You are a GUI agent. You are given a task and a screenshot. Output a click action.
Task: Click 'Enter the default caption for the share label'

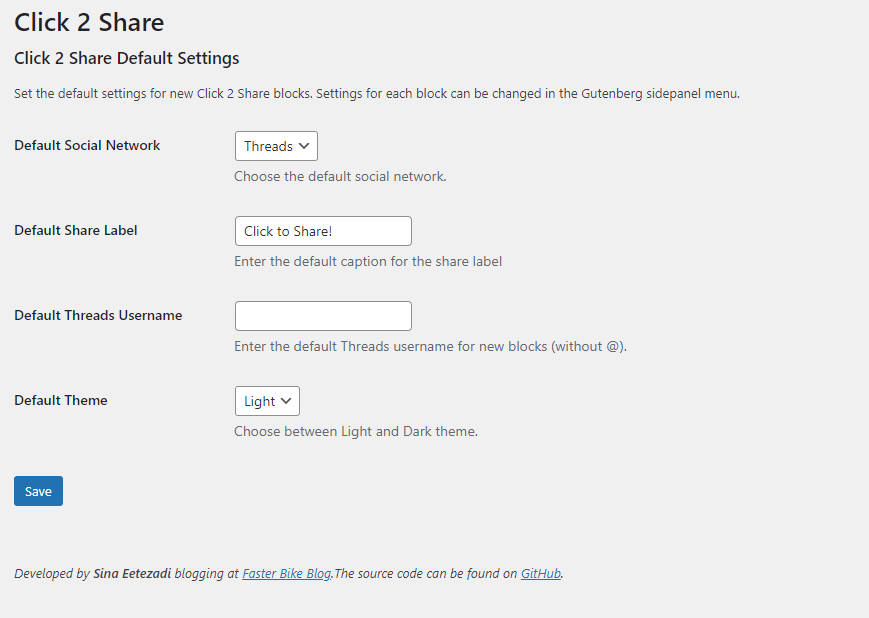click(x=368, y=261)
